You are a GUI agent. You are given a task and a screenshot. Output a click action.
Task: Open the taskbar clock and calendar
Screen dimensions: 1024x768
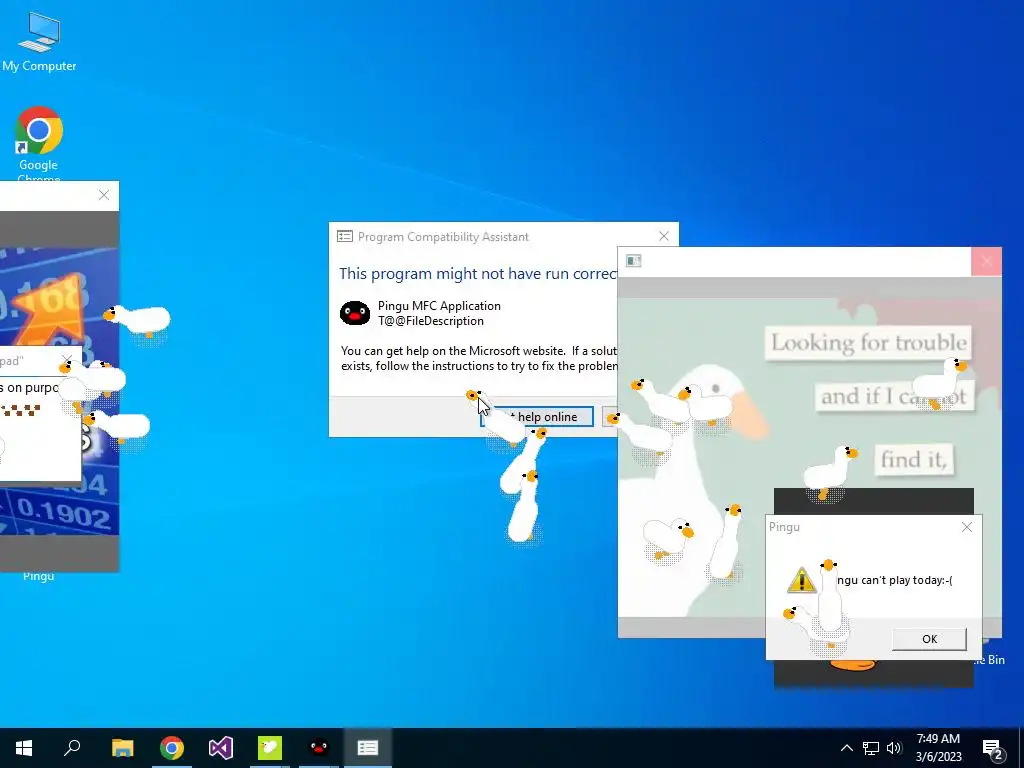938,748
